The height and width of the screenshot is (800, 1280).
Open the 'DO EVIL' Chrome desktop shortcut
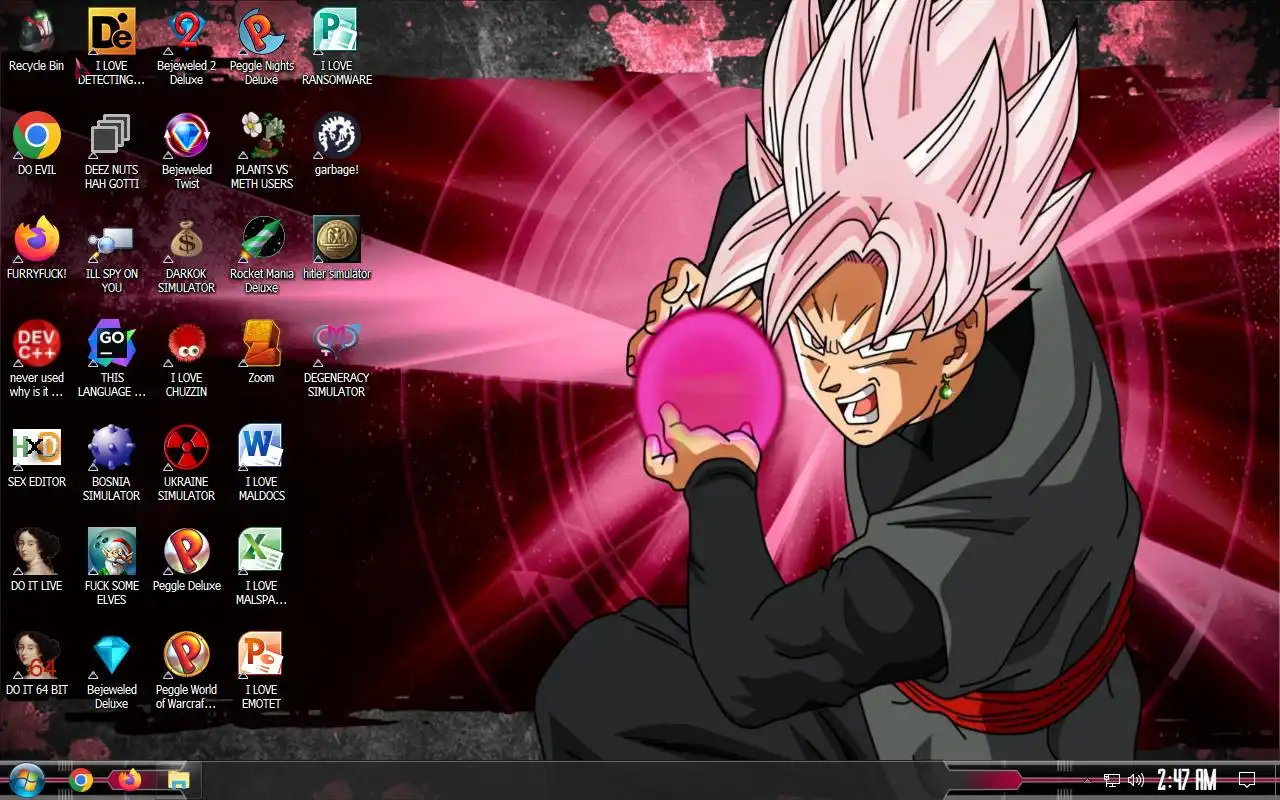pyautogui.click(x=36, y=144)
